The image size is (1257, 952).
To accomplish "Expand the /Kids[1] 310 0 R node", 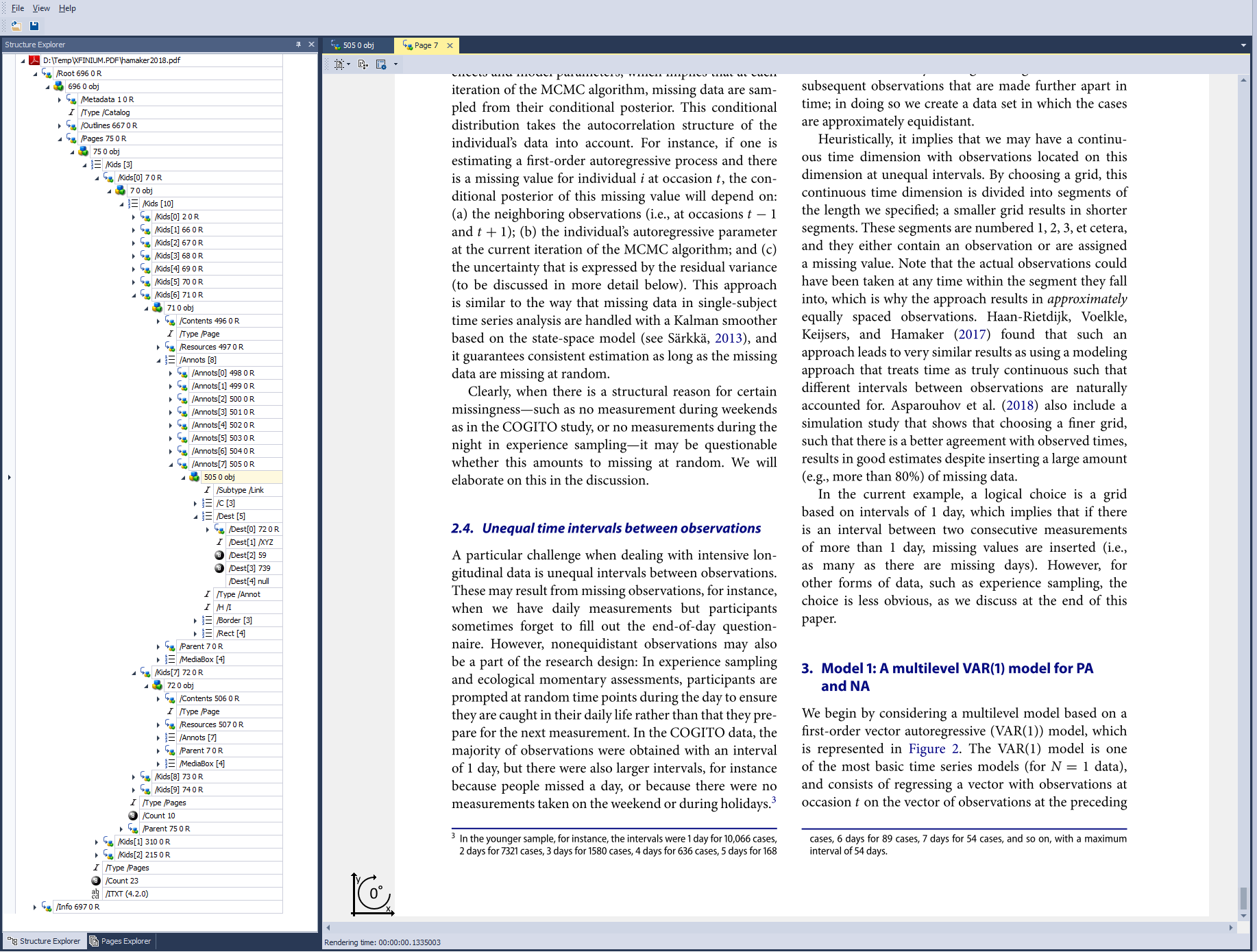I will [97, 842].
